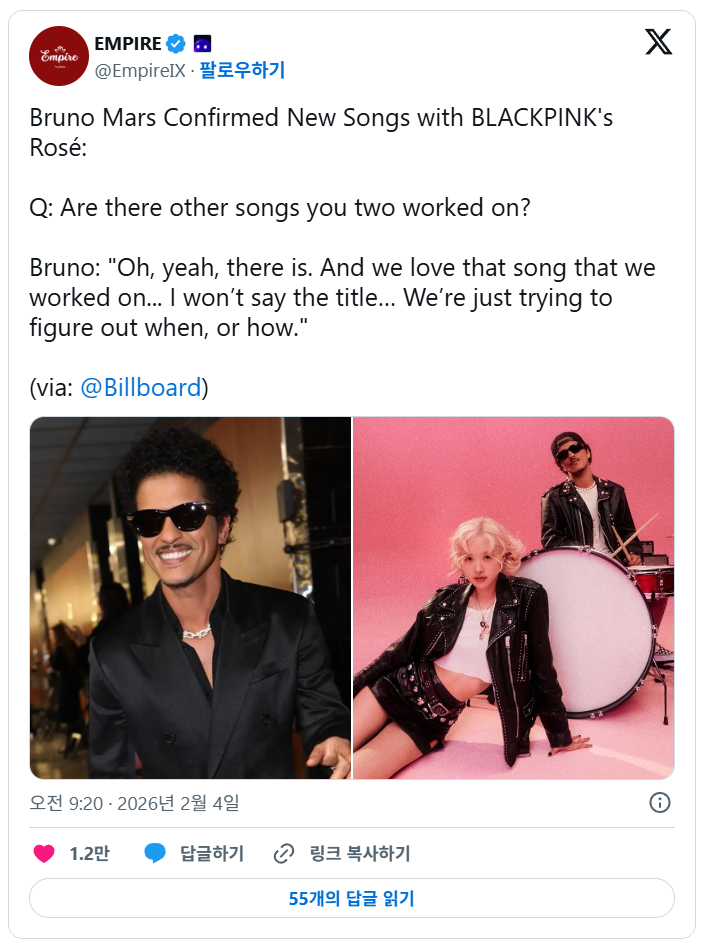706x949 pixels.
Task: Click the 1.2만 like count
Action: 89,854
